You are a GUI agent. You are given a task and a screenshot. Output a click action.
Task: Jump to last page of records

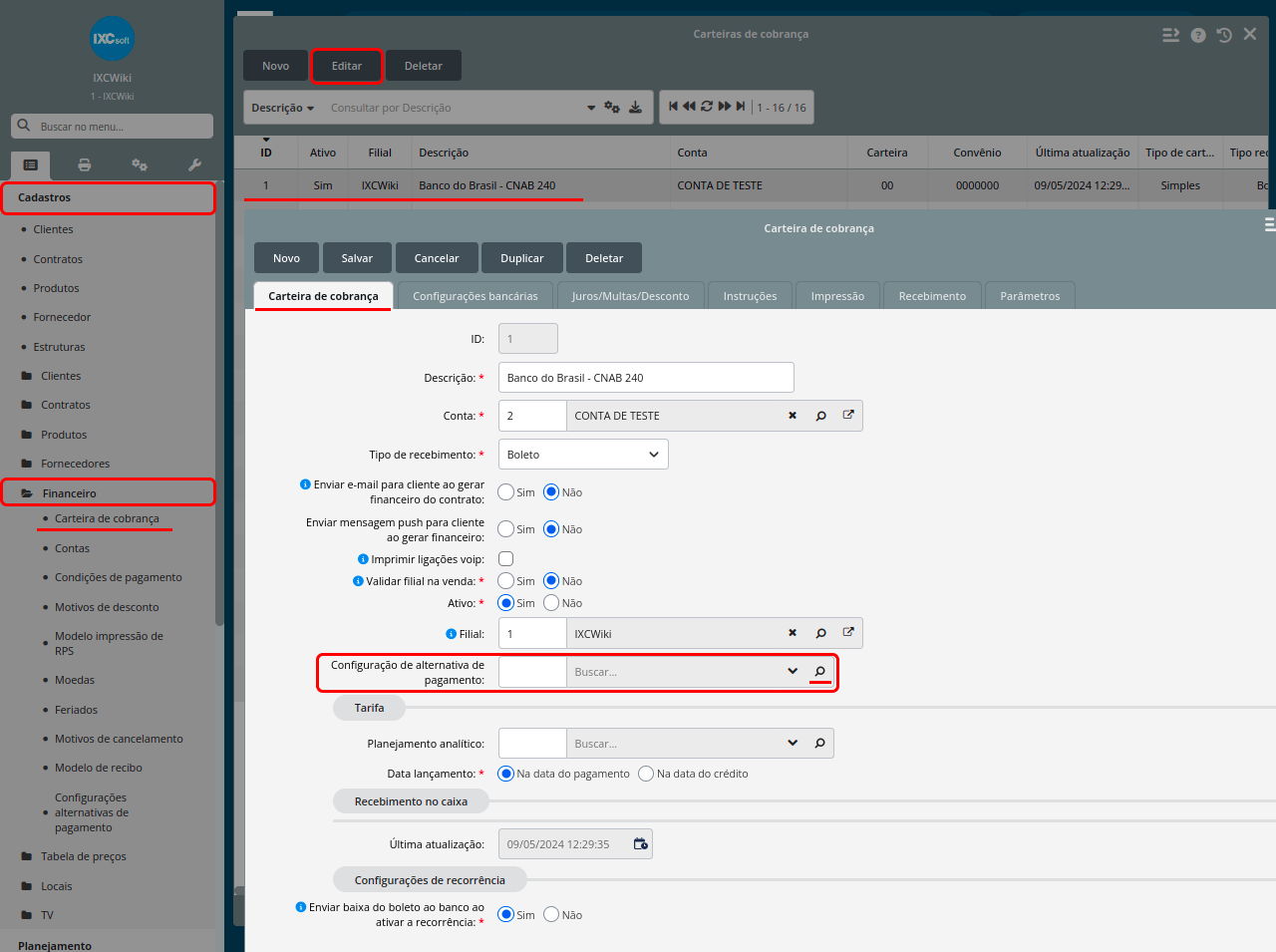click(x=740, y=107)
